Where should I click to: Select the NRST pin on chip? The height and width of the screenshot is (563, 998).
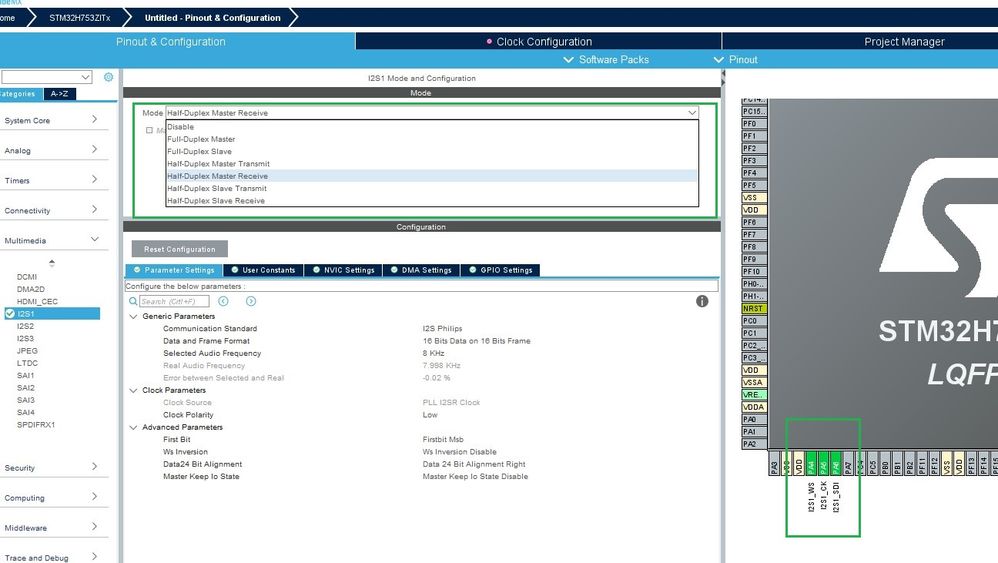tap(754, 309)
